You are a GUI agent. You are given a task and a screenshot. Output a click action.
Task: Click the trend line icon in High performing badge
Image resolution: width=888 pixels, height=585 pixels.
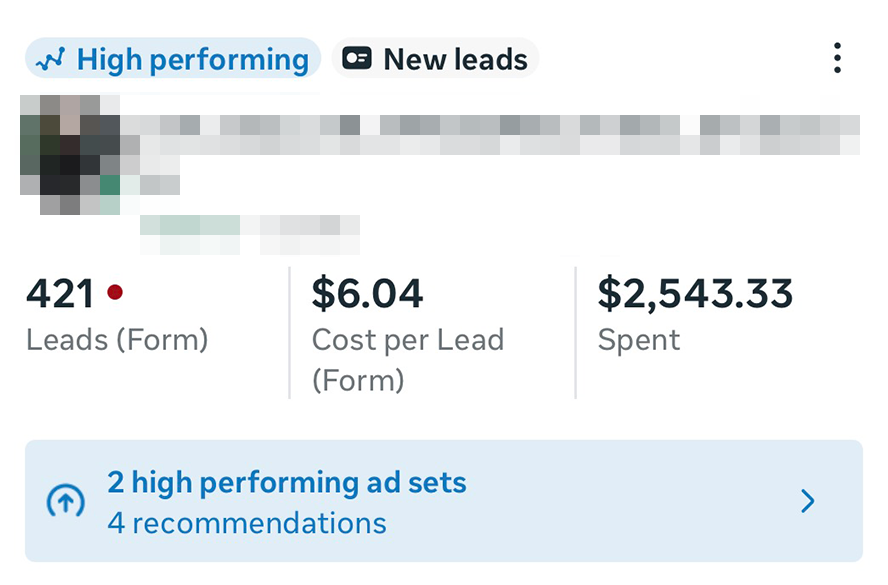[50, 59]
